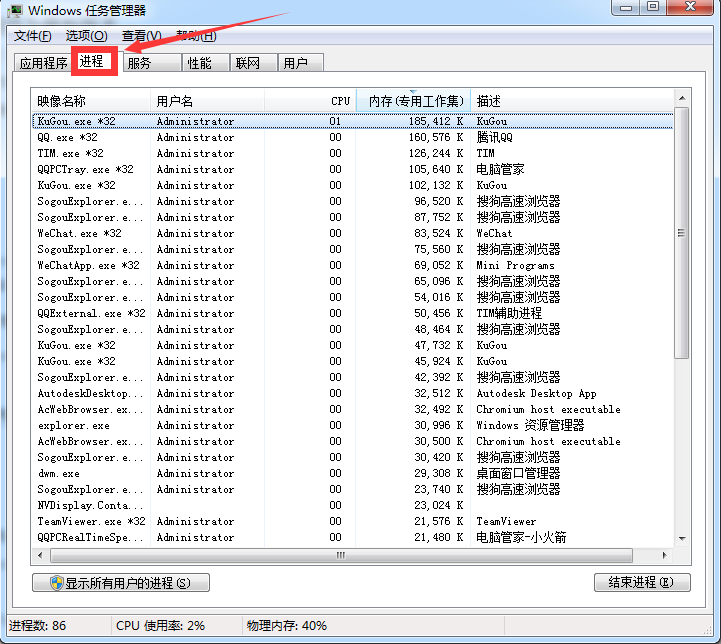The image size is (721, 644).
Task: Close the Task Manager window
Action: [690, 7]
